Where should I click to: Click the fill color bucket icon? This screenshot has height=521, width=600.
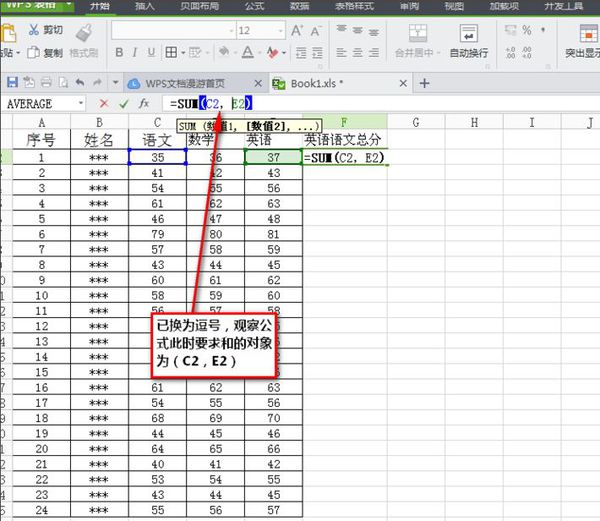click(224, 52)
